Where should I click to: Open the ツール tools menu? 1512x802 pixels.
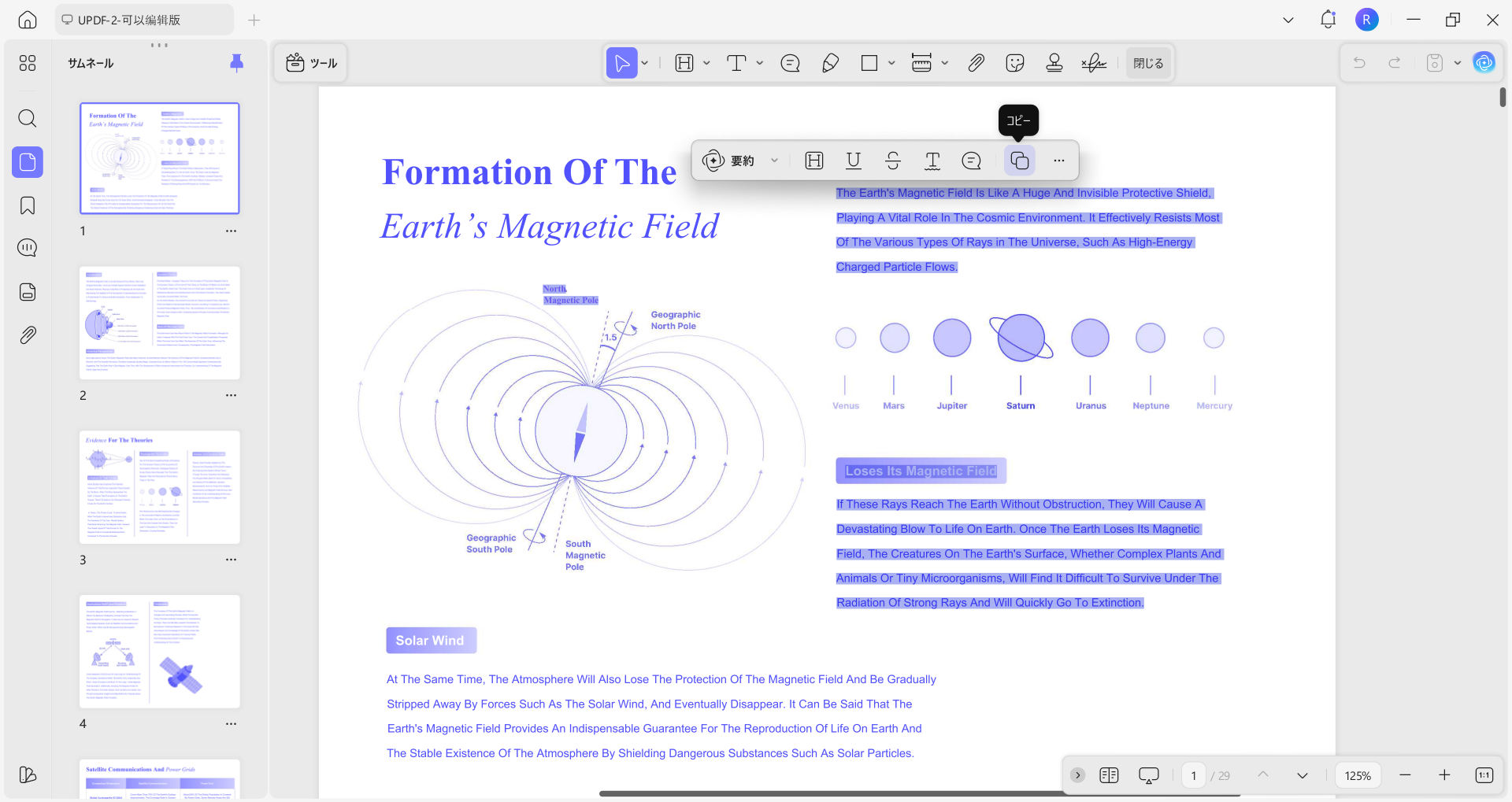tap(312, 63)
